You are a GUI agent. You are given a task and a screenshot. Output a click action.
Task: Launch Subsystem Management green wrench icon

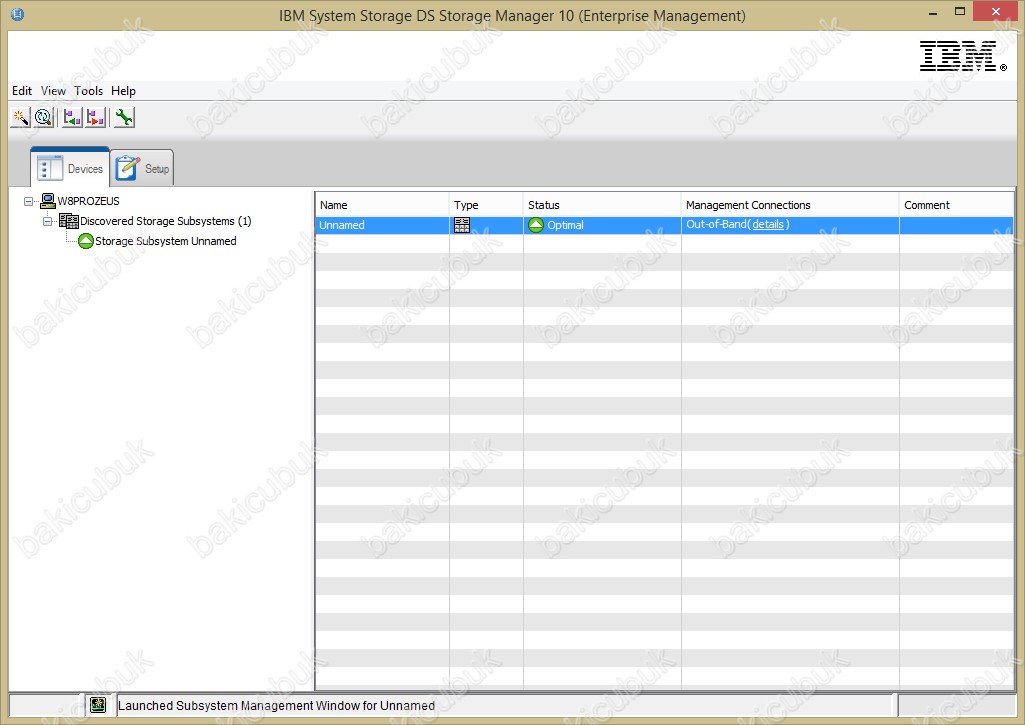[x=124, y=118]
